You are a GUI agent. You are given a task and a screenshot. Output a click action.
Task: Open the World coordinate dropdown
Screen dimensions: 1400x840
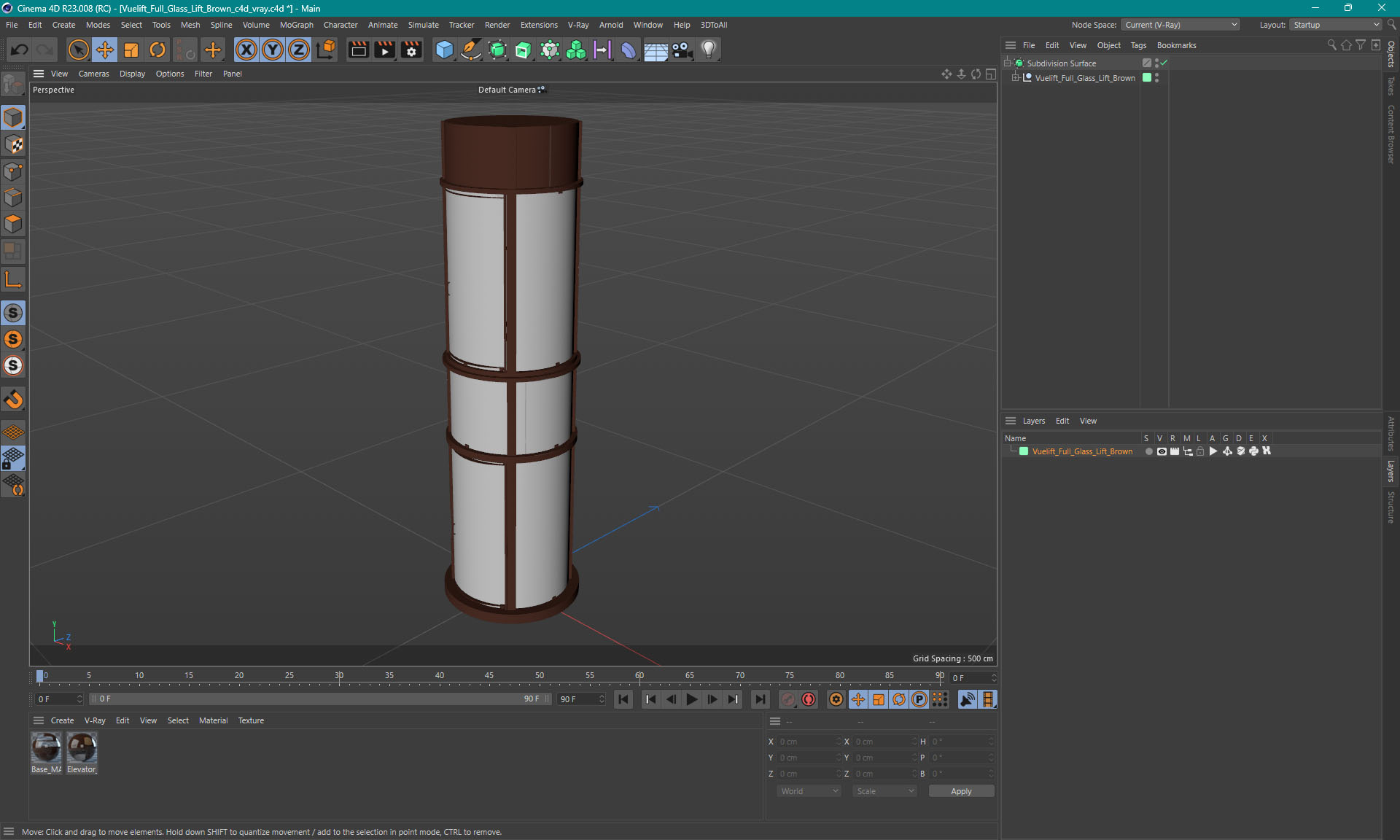point(809,791)
